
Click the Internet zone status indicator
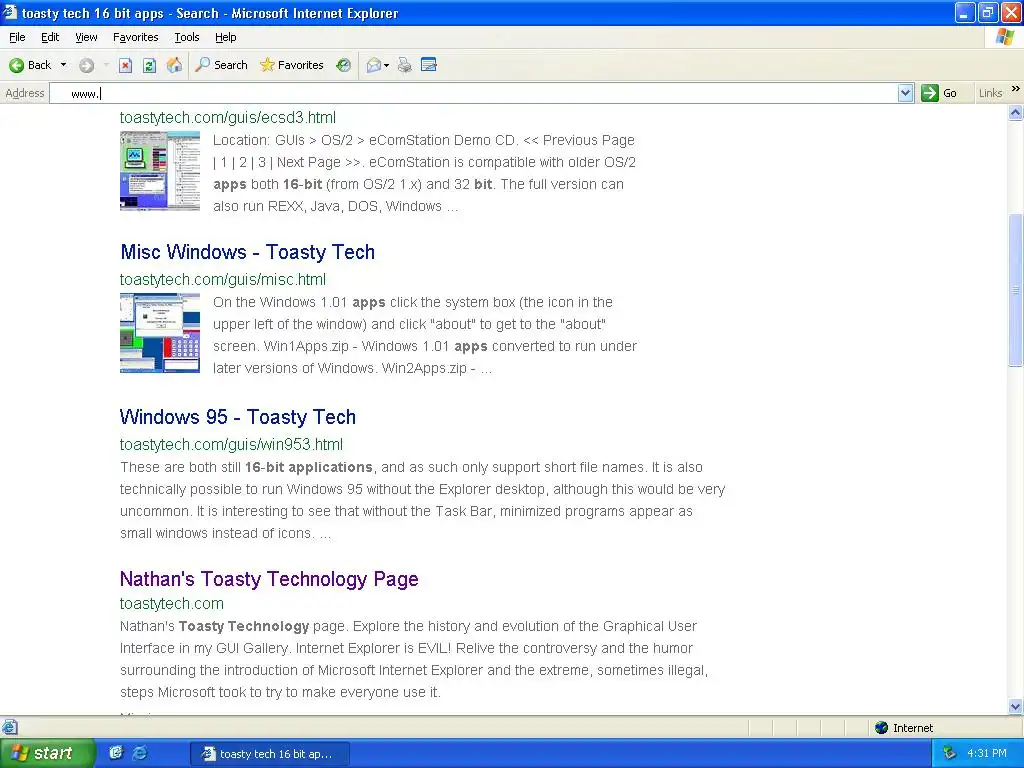pos(904,728)
